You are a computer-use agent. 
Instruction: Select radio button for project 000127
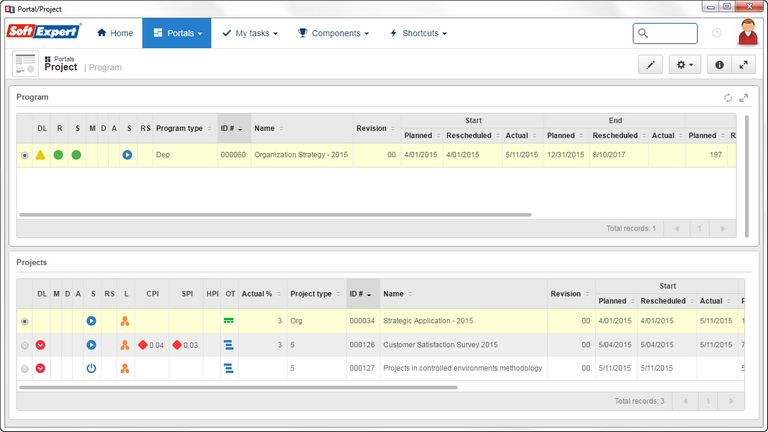[24, 369]
